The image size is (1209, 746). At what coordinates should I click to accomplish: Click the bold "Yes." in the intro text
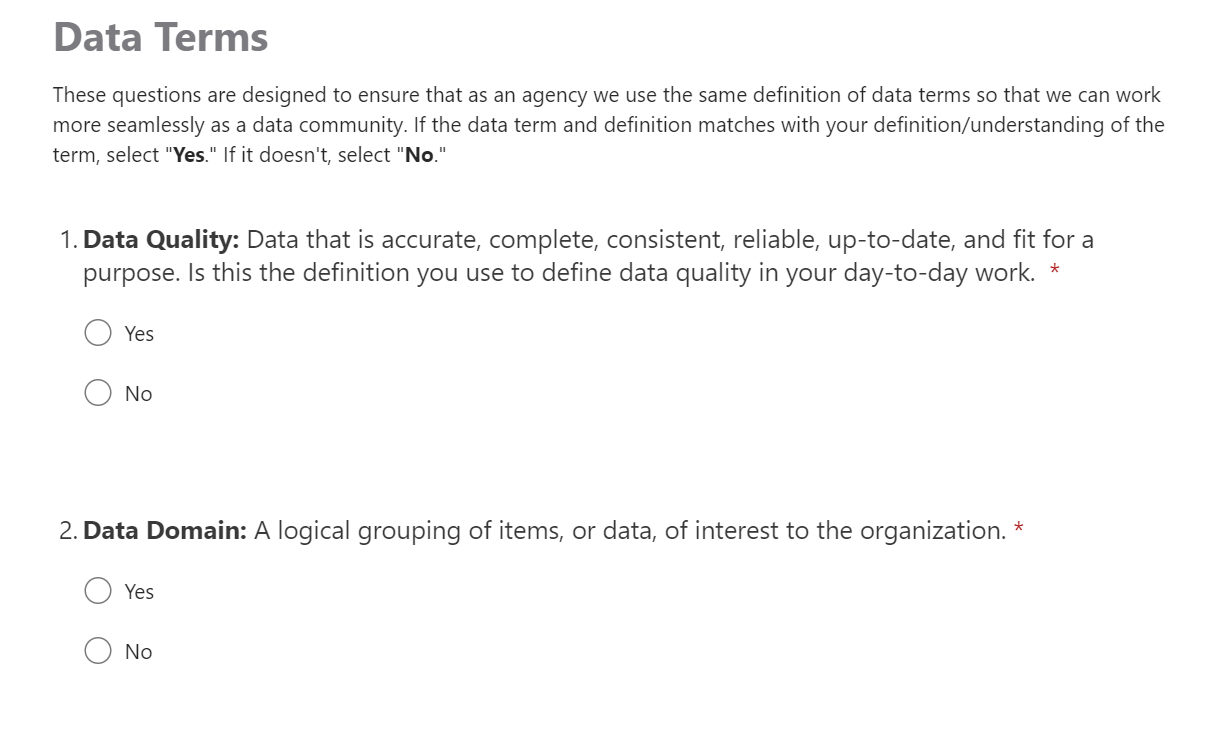click(188, 156)
